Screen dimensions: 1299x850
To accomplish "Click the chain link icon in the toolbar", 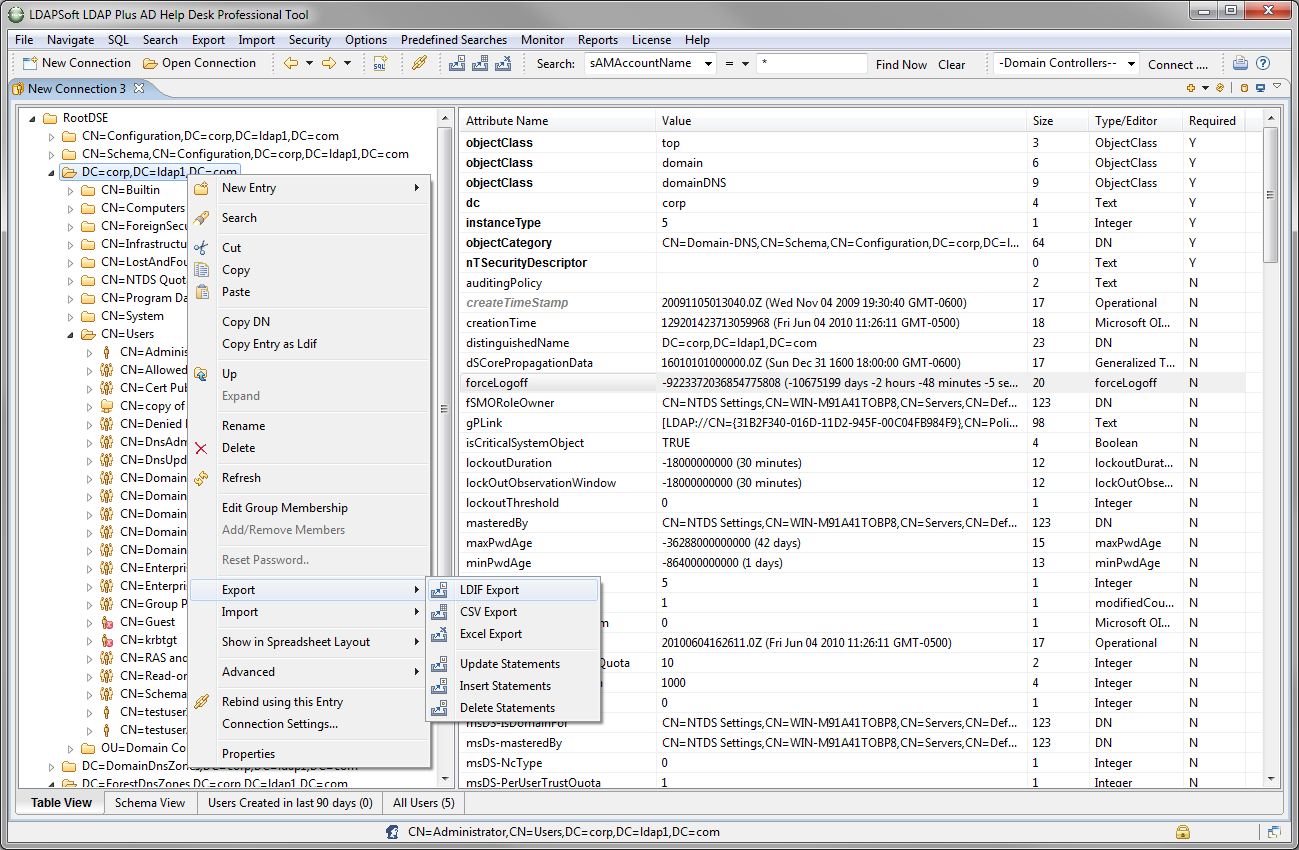I will 420,63.
